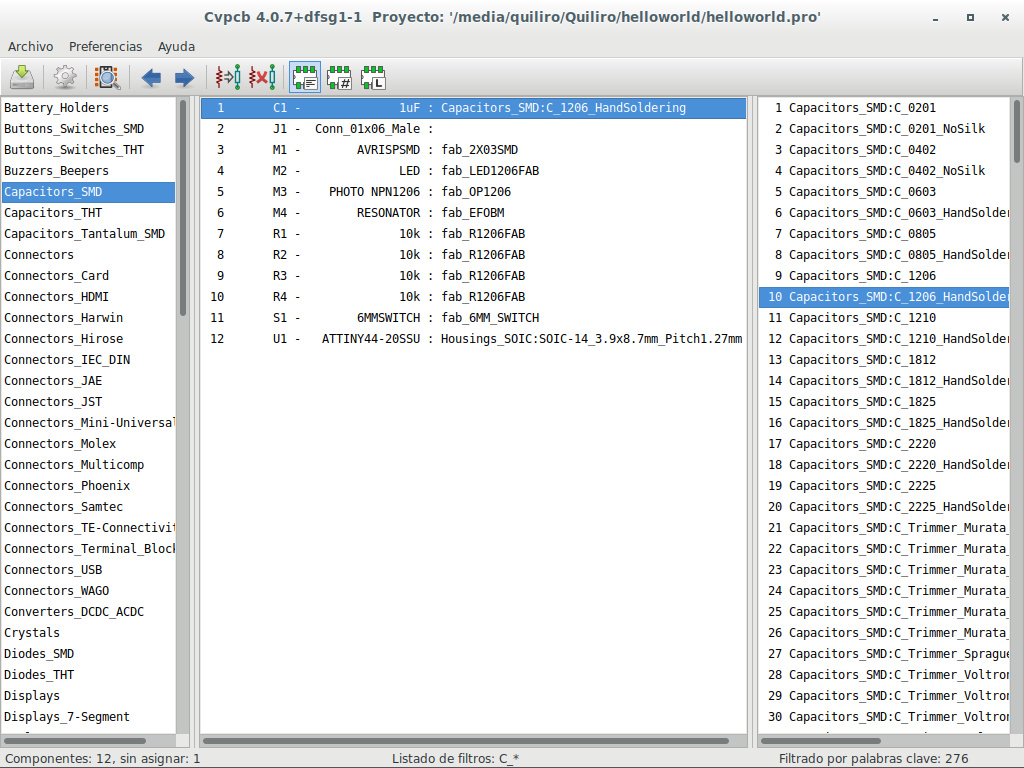Select Capacitors_SMD library
Viewport: 1024px width, 768px height.
click(x=89, y=191)
